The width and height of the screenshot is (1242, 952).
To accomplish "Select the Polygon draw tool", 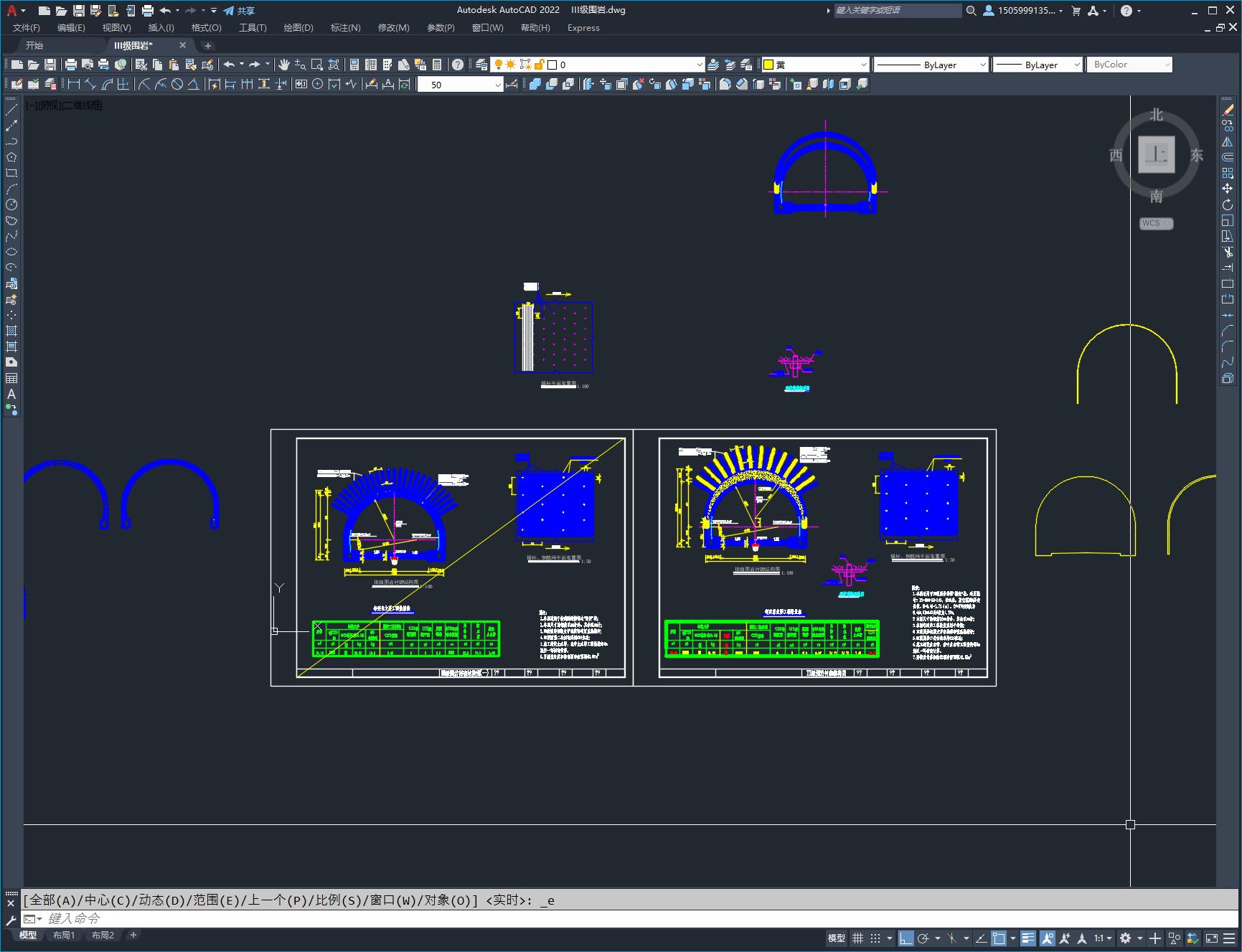I will 11,157.
